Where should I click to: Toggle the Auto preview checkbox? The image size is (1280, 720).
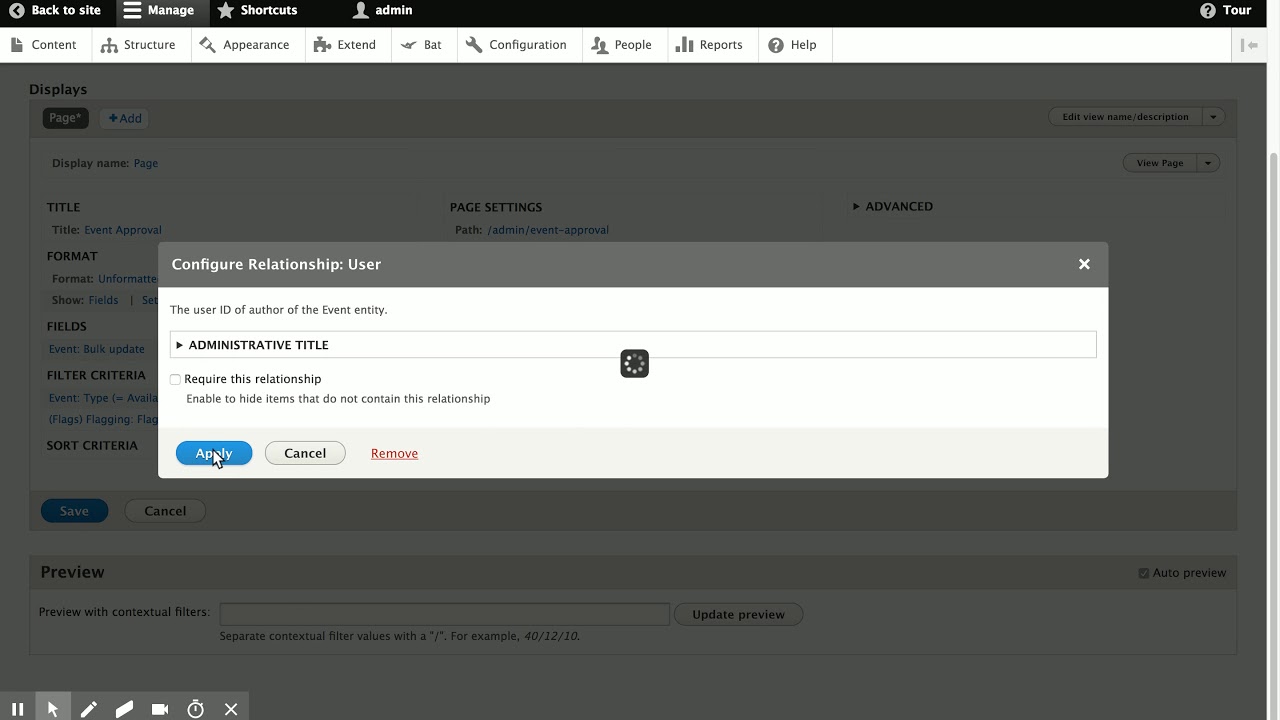click(1143, 573)
